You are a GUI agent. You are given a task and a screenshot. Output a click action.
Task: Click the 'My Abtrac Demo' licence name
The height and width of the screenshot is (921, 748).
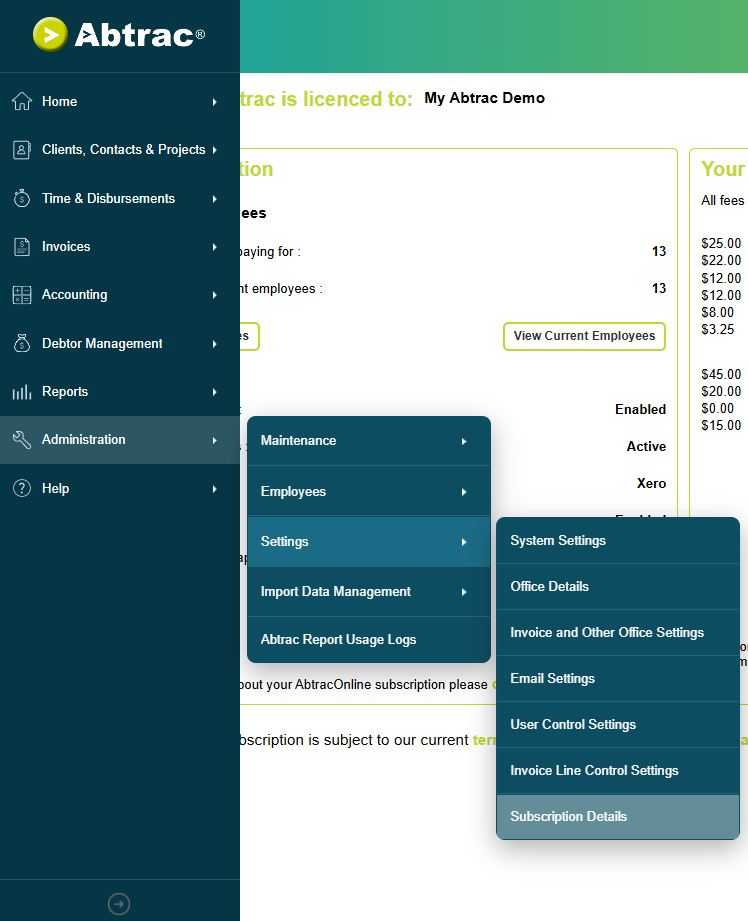coord(484,98)
